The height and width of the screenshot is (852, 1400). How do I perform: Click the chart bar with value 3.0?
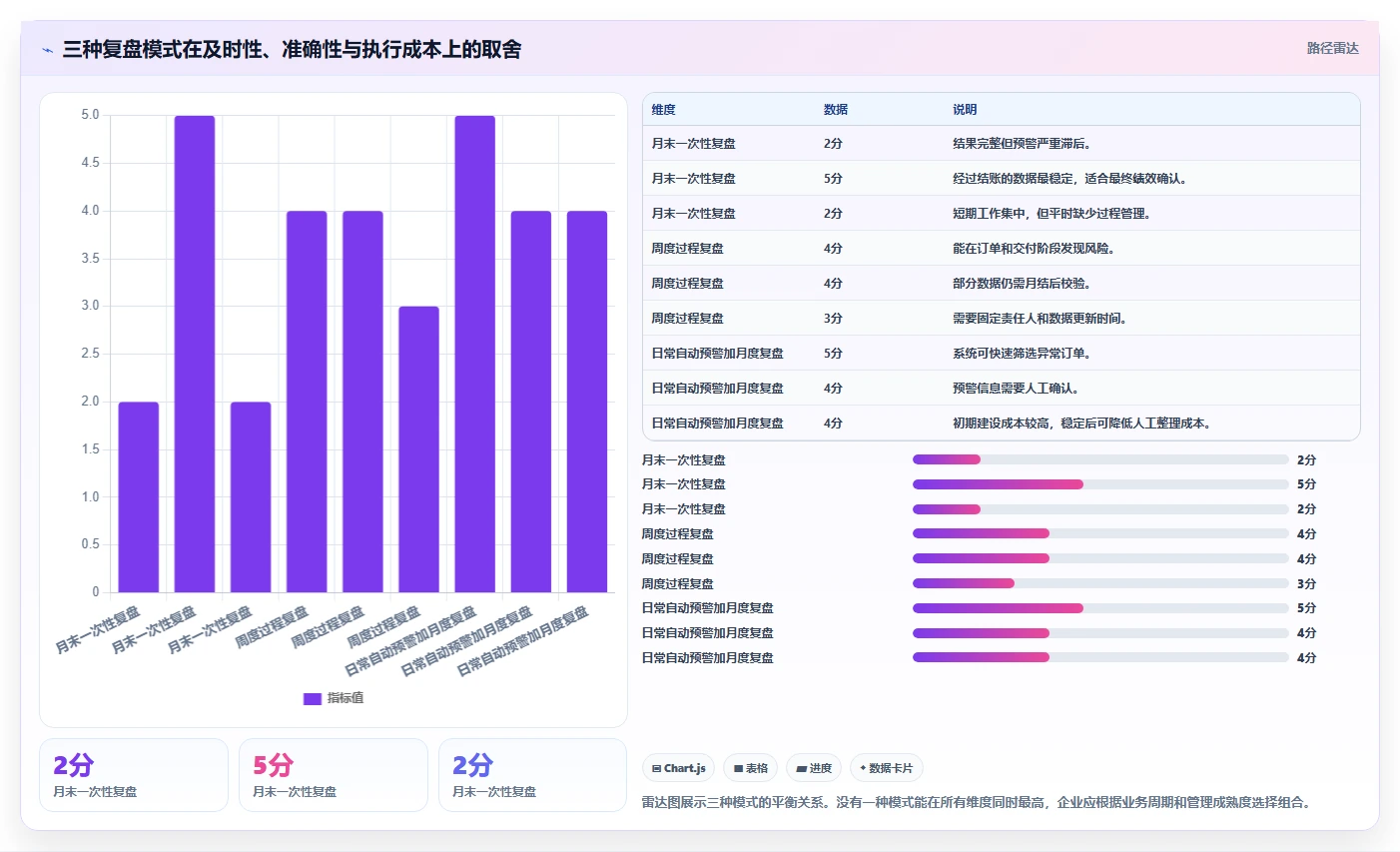[418, 449]
